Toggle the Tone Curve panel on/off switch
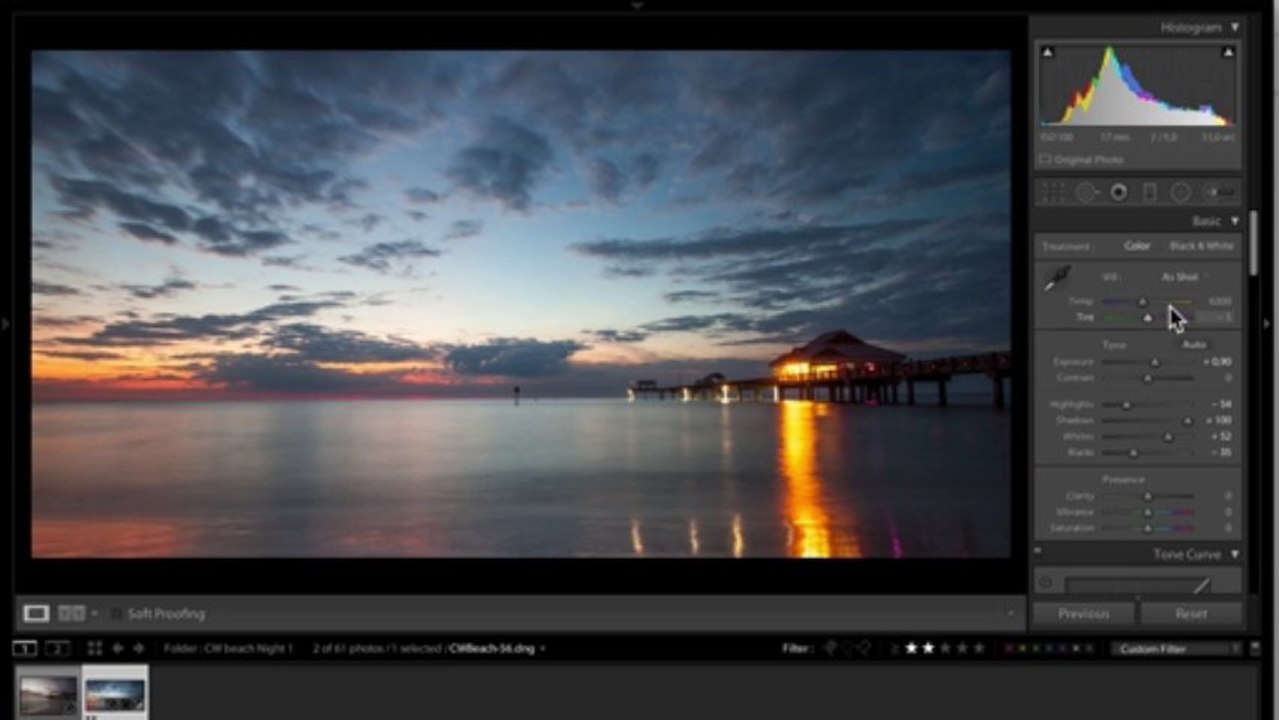 pos(1038,551)
